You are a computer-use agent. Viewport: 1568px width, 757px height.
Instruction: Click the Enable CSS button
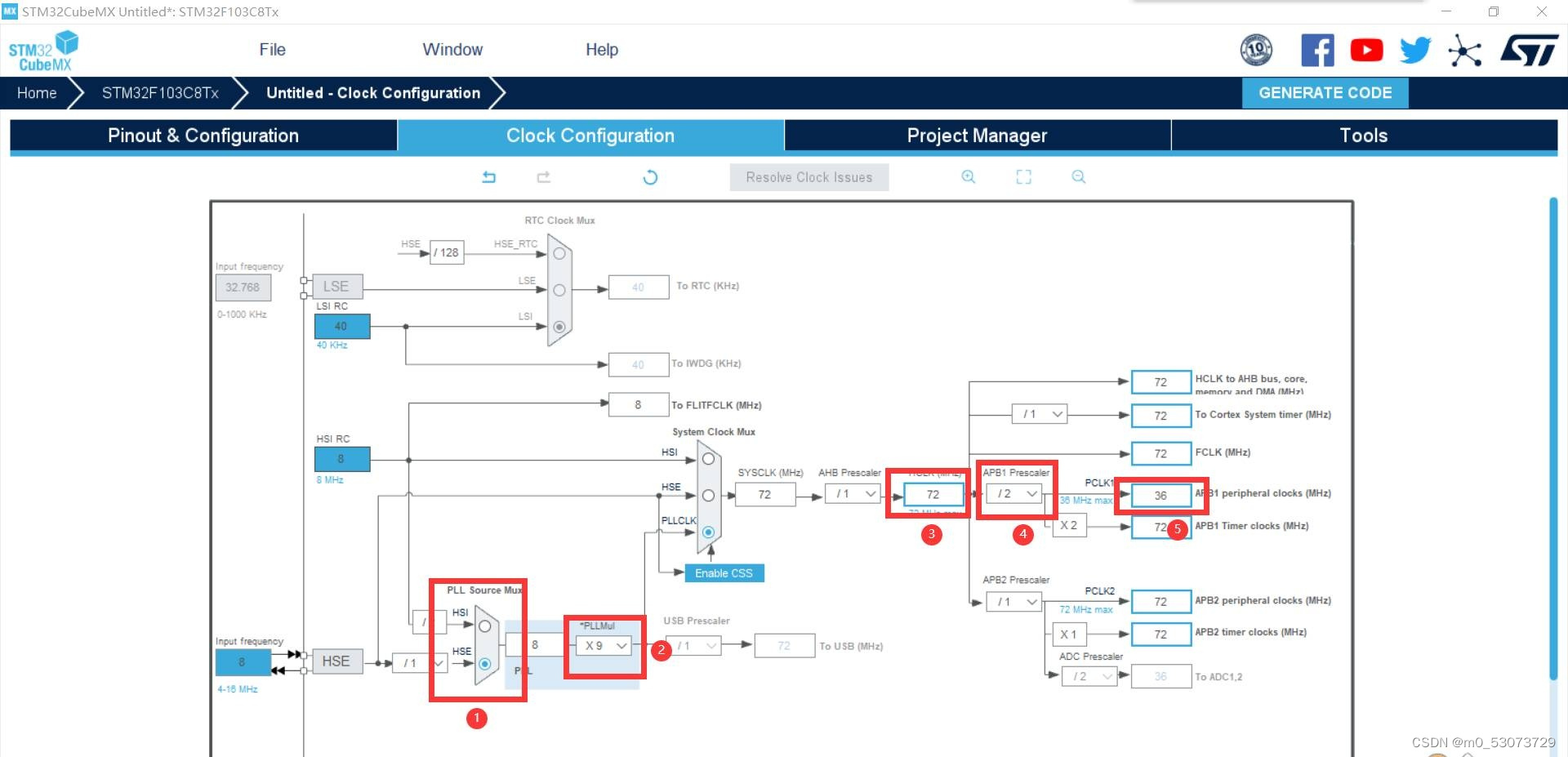tap(724, 573)
